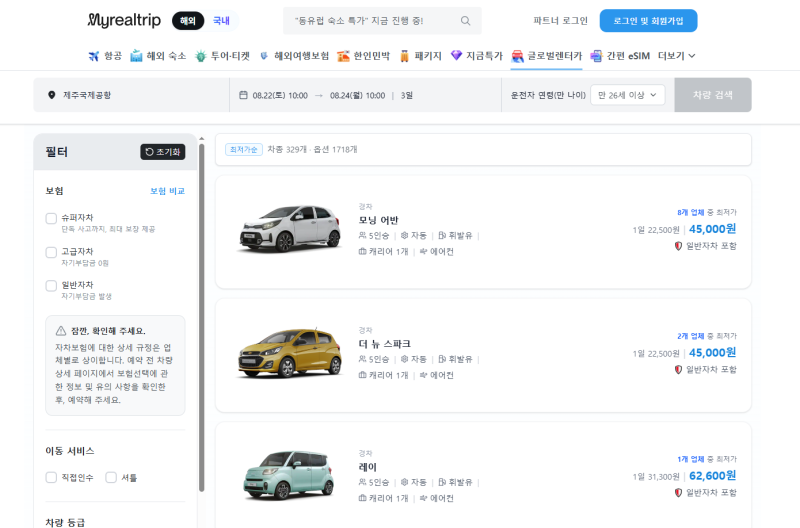Open the 지금특가 menu tab

[x=477, y=56]
